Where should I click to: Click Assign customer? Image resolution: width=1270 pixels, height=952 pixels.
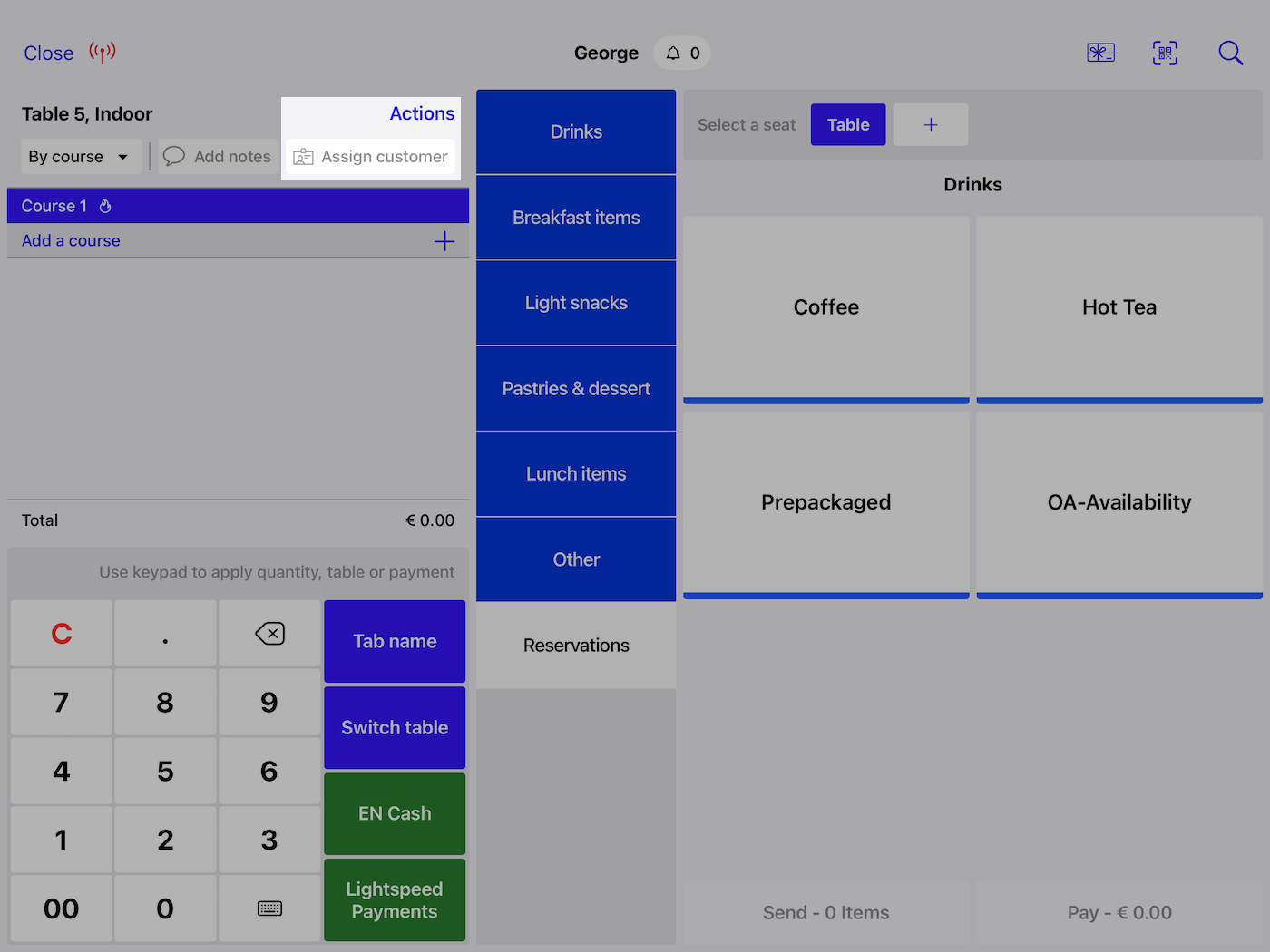(x=370, y=157)
